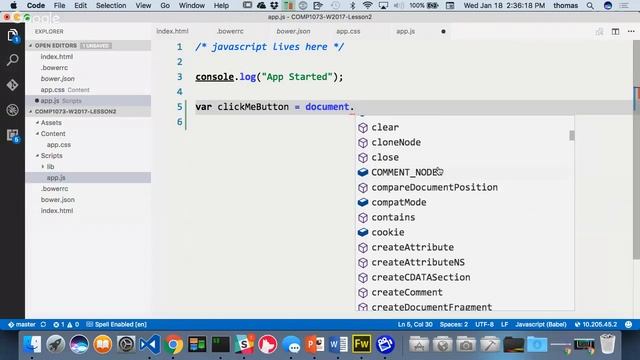Screen dimensions: 640x360
Task: Open errors and warnings count in status bar
Action: tap(66, 324)
